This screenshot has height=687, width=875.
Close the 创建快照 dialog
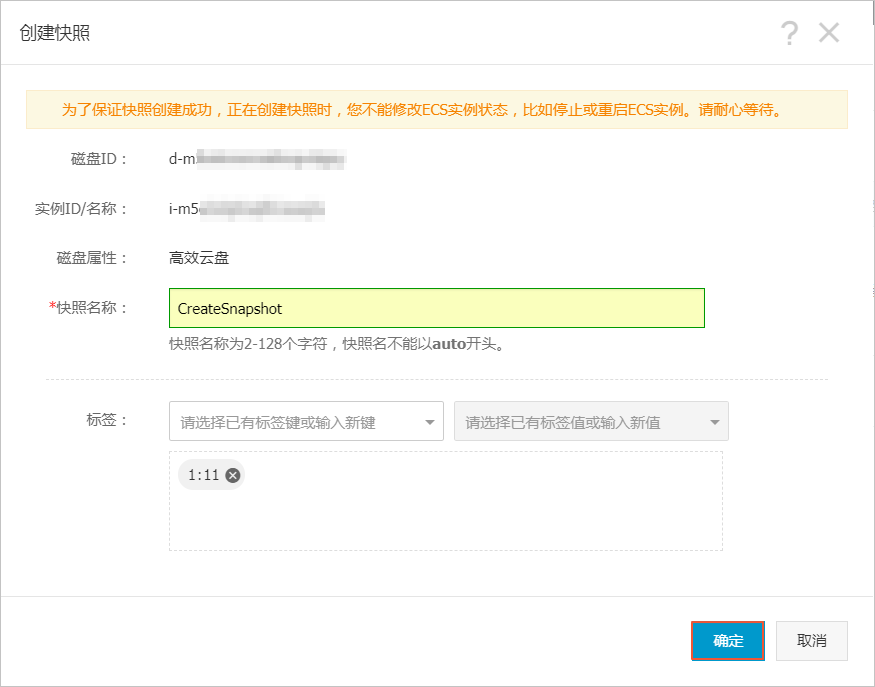coord(829,33)
